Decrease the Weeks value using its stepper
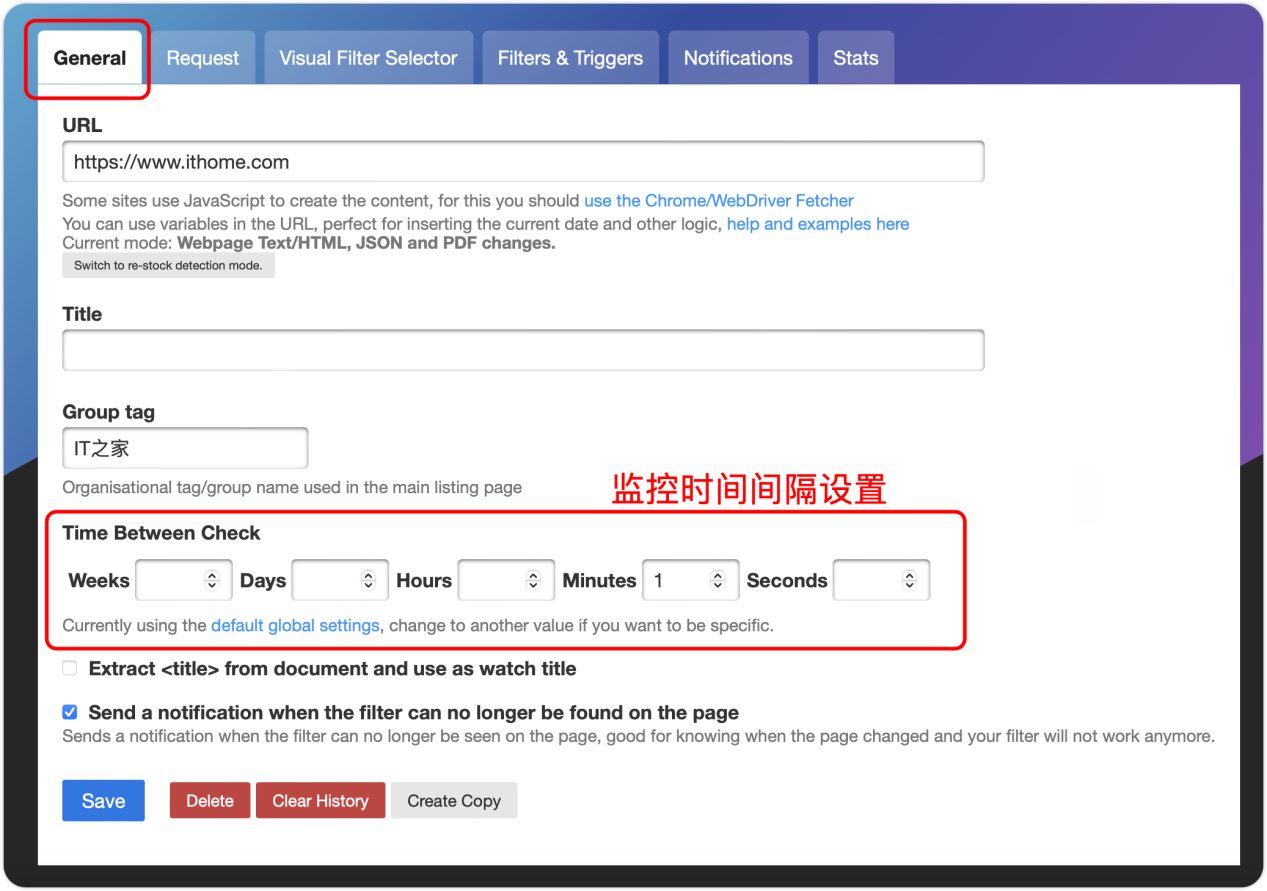The height and width of the screenshot is (891, 1267). click(211, 585)
